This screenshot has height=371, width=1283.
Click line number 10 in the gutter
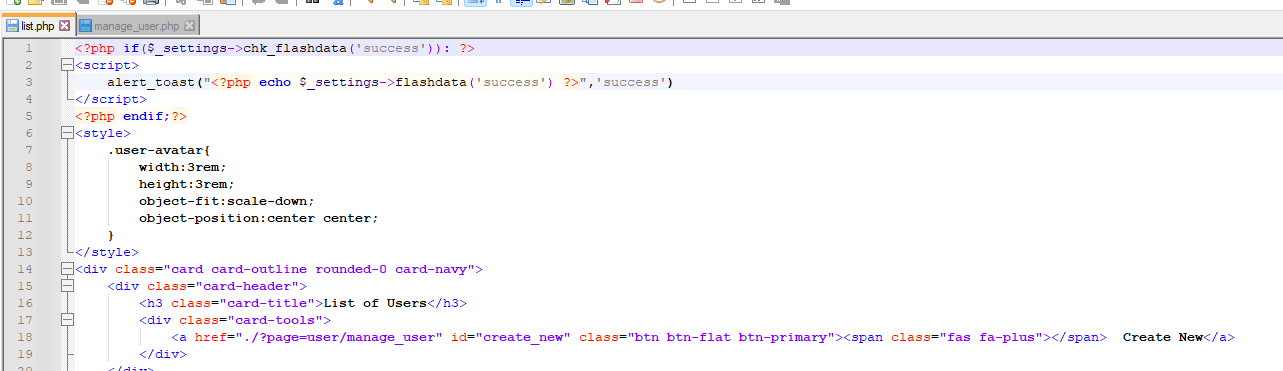(x=28, y=201)
